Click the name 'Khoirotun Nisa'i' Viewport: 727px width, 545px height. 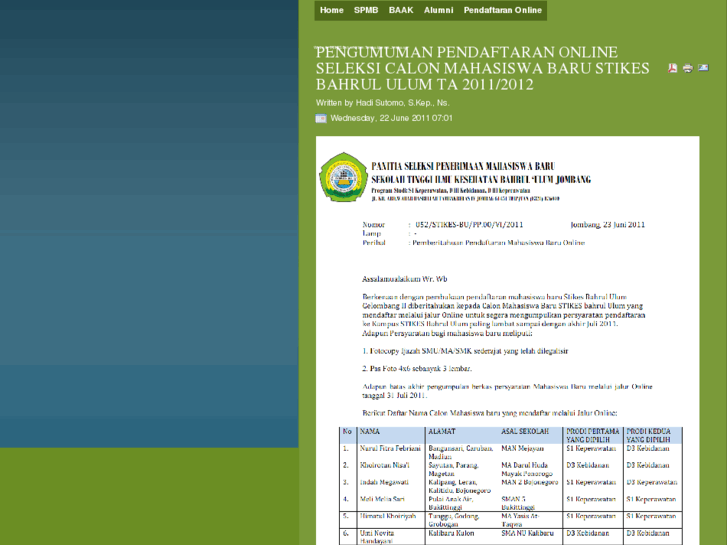[x=384, y=465]
